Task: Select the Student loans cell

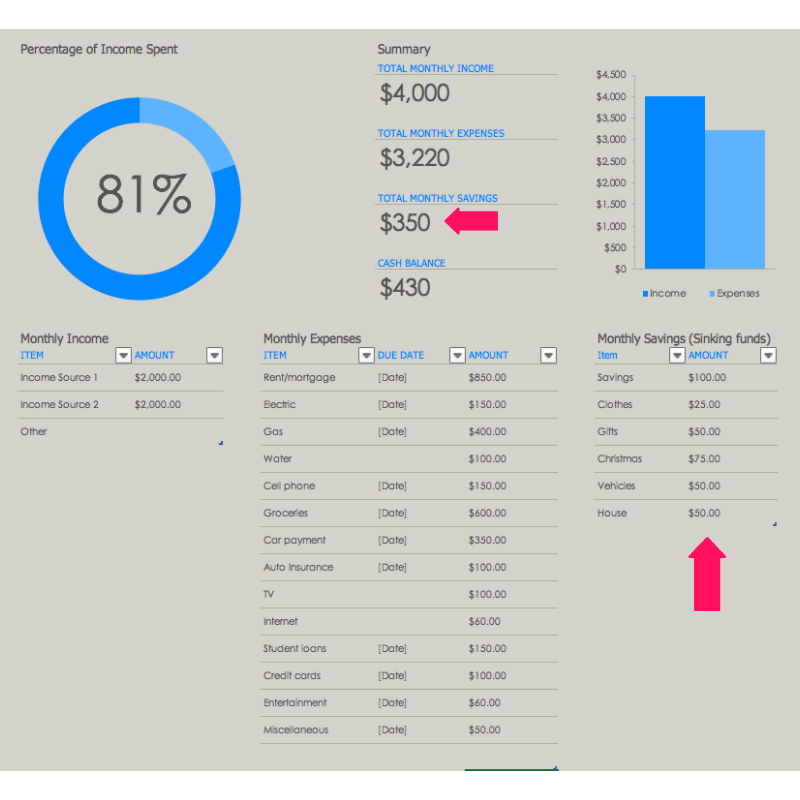Action: (x=295, y=648)
